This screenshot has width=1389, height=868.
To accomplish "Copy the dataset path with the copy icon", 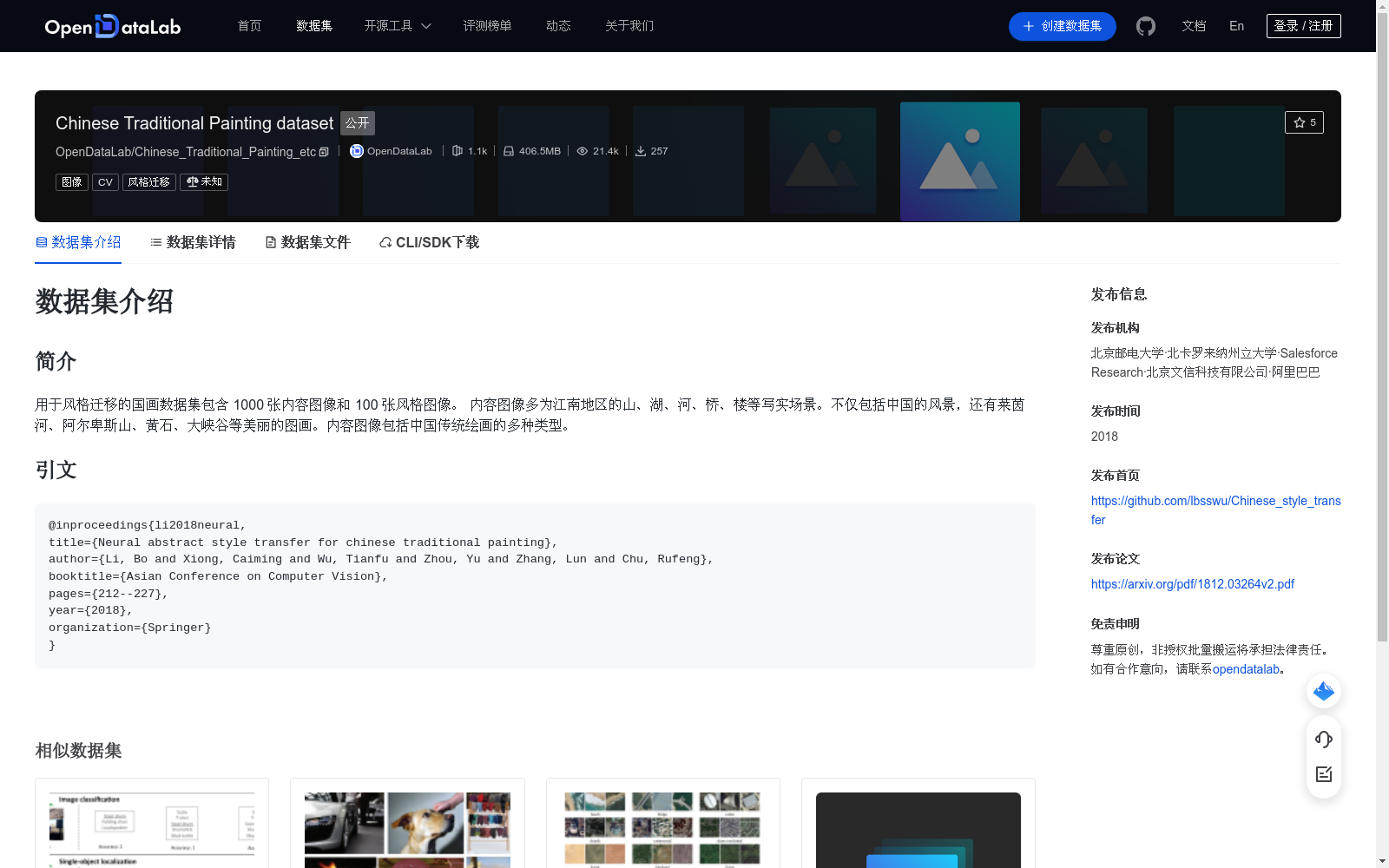I will tap(324, 152).
